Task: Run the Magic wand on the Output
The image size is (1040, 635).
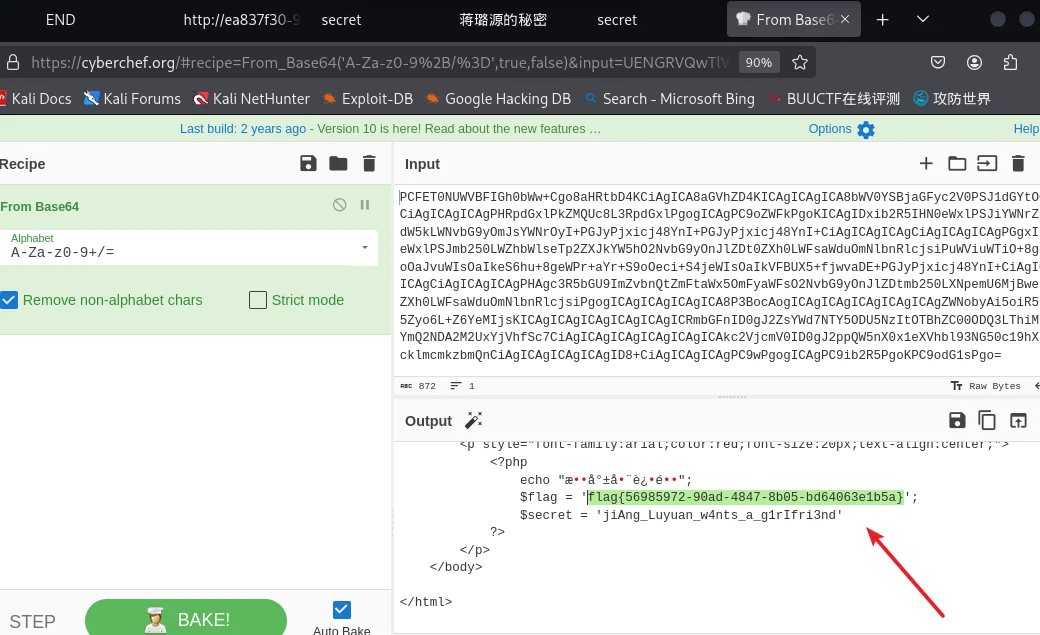Action: 473,420
